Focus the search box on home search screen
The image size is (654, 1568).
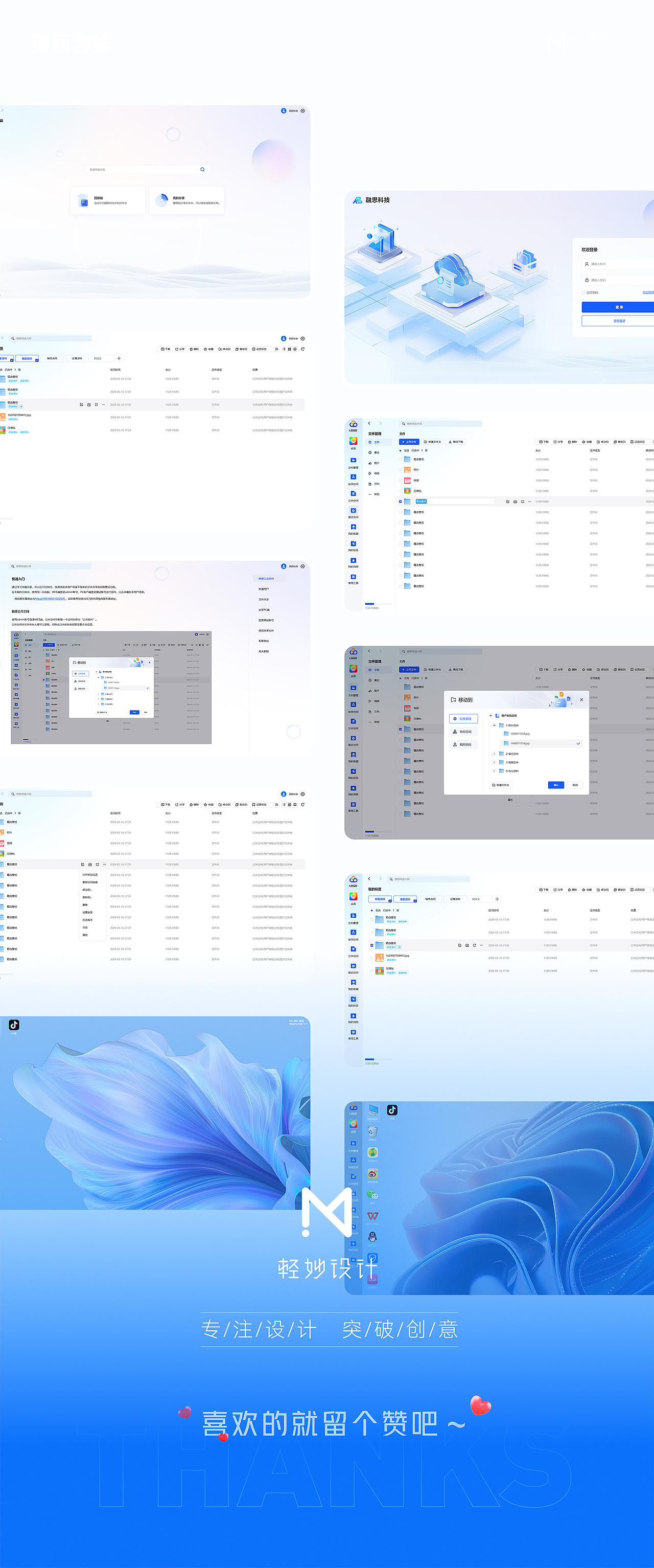147,169
